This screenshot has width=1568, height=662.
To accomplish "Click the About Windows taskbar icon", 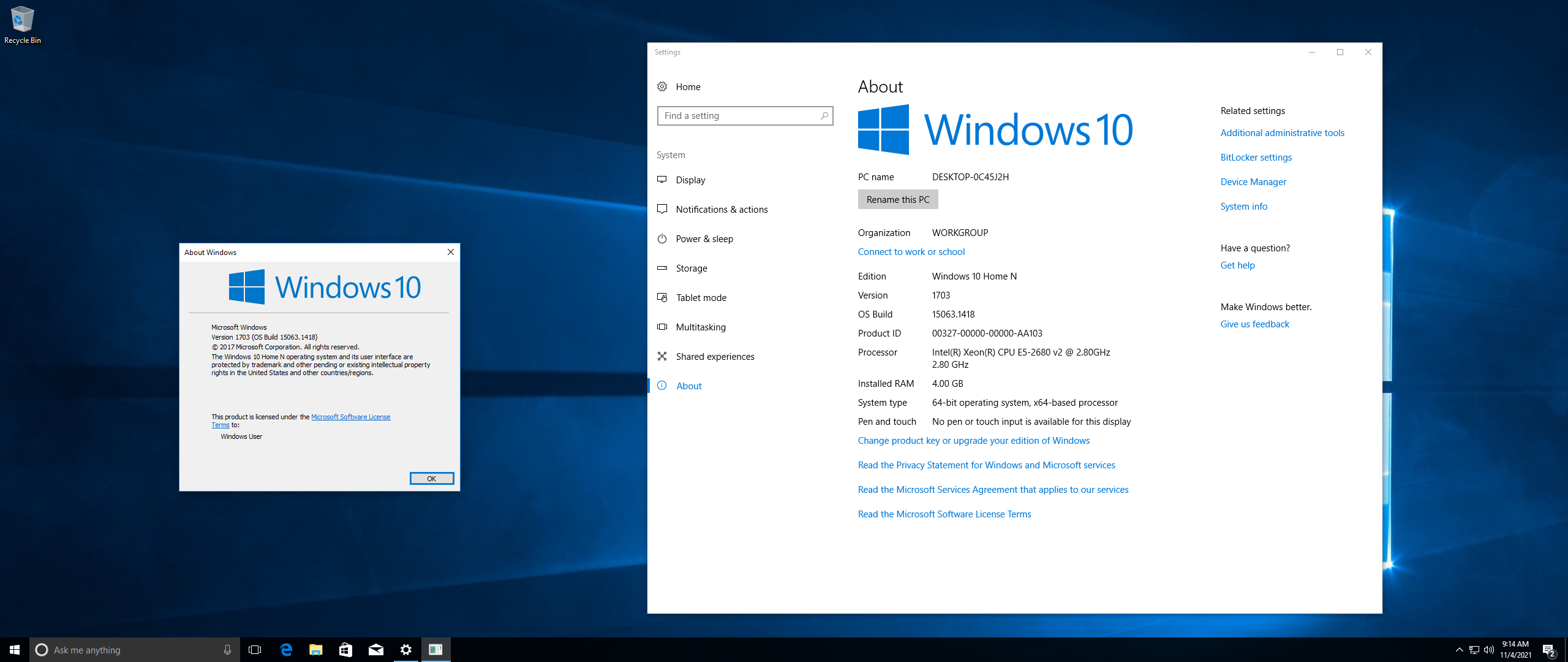I will point(435,650).
